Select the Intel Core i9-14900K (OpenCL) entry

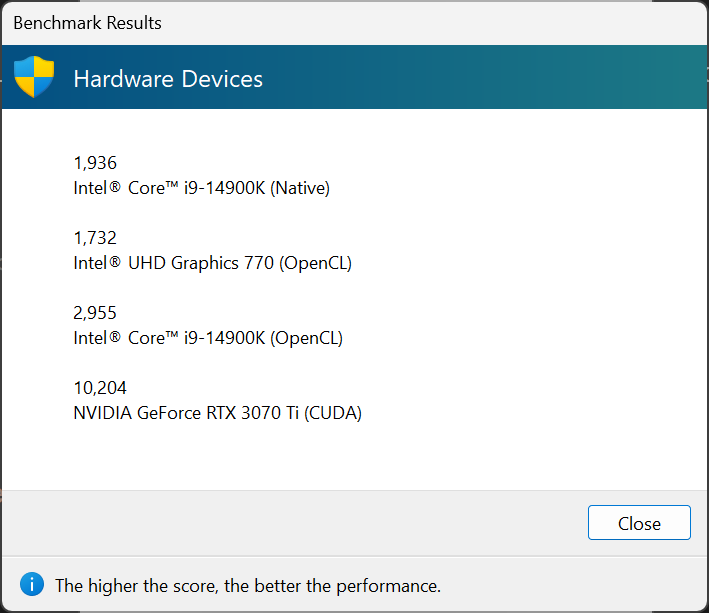(x=208, y=338)
